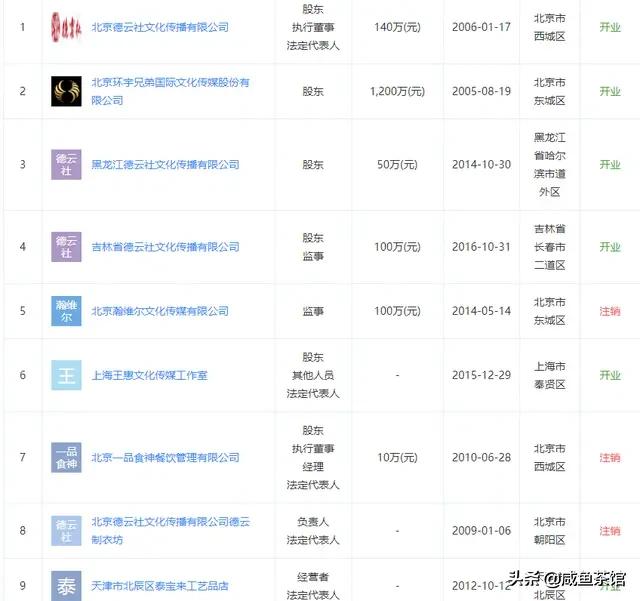The height and width of the screenshot is (601, 640).
Task: Click 开业 status in 上海王惠 row
Action: click(610, 375)
